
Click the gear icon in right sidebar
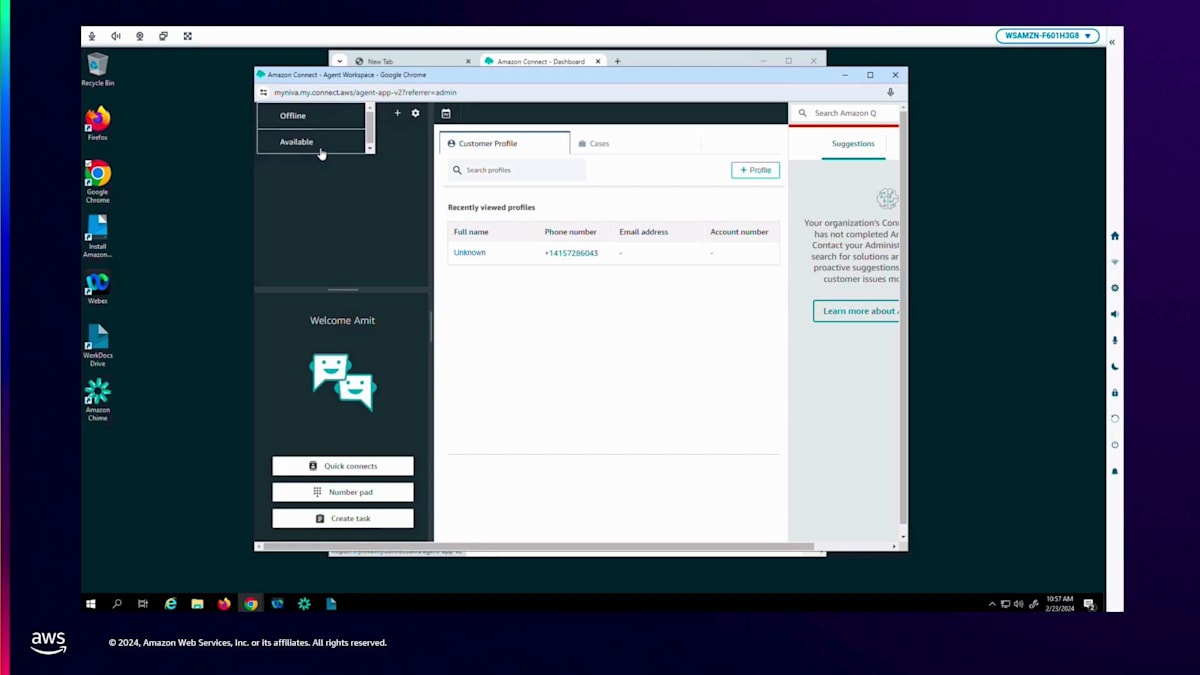pyautogui.click(x=1115, y=288)
